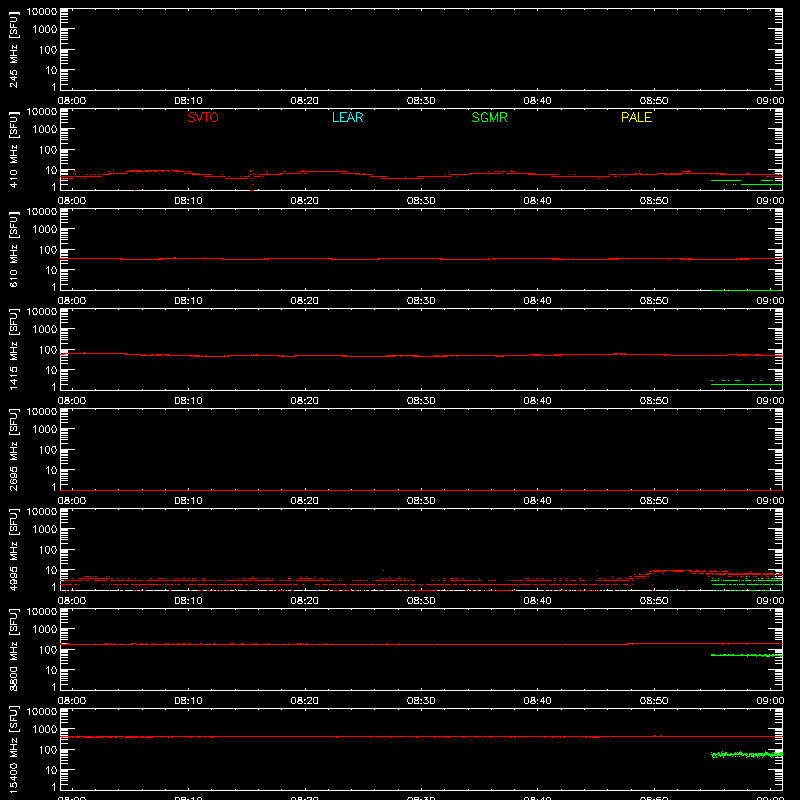Image resolution: width=800 pixels, height=800 pixels.
Task: Select the 410 MHz [SFU] axis title
Action: (x=13, y=150)
